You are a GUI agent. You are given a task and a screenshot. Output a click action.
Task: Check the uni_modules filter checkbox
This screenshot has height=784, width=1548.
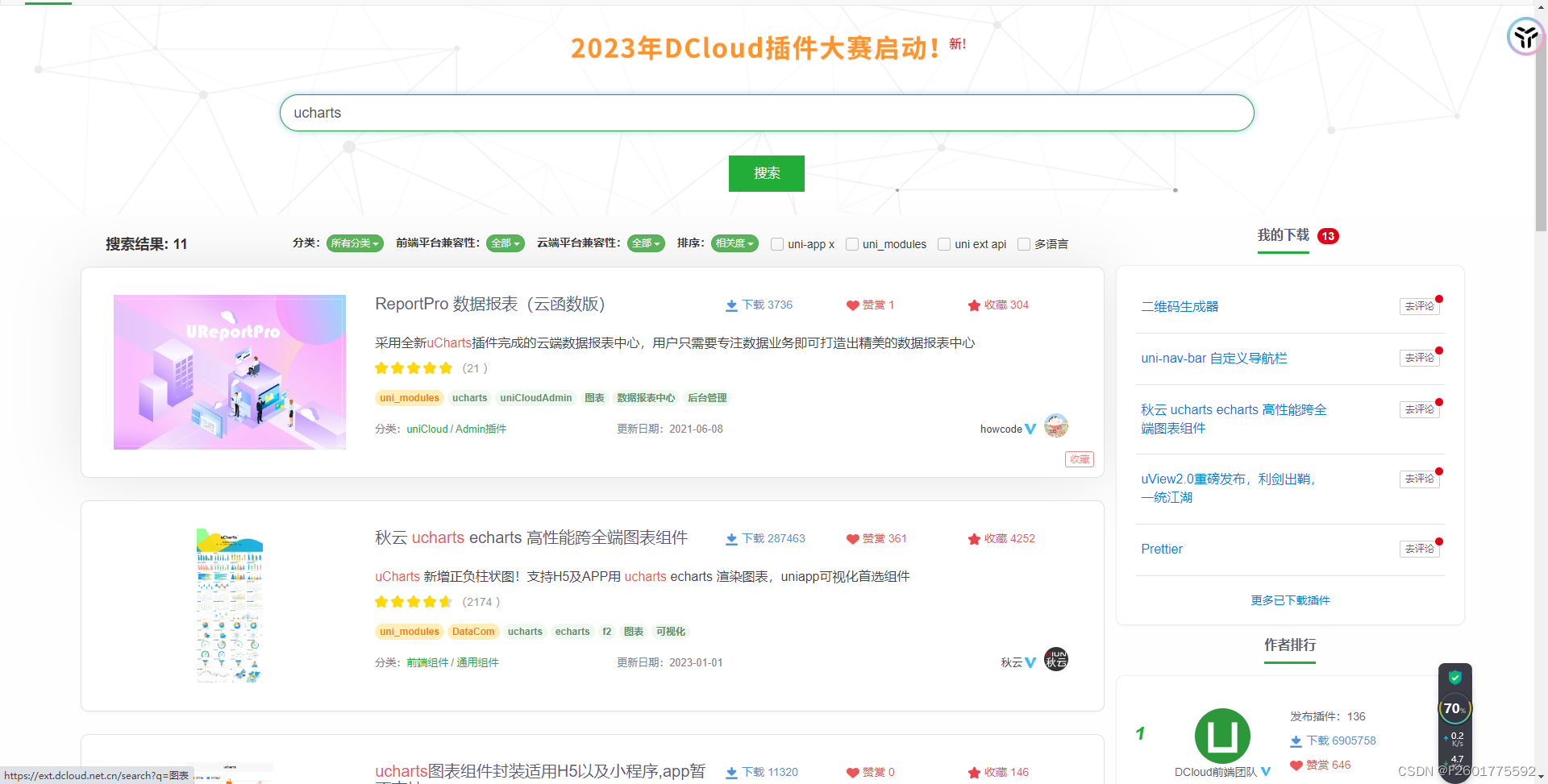pos(852,244)
